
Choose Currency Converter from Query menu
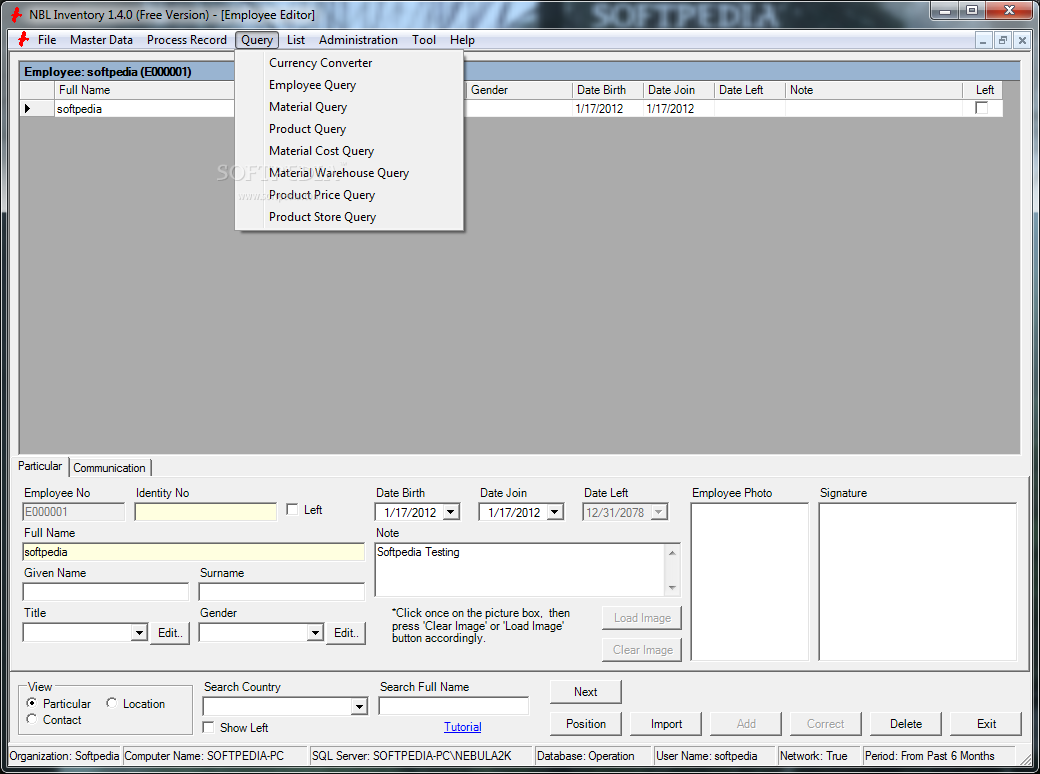click(x=350, y=63)
